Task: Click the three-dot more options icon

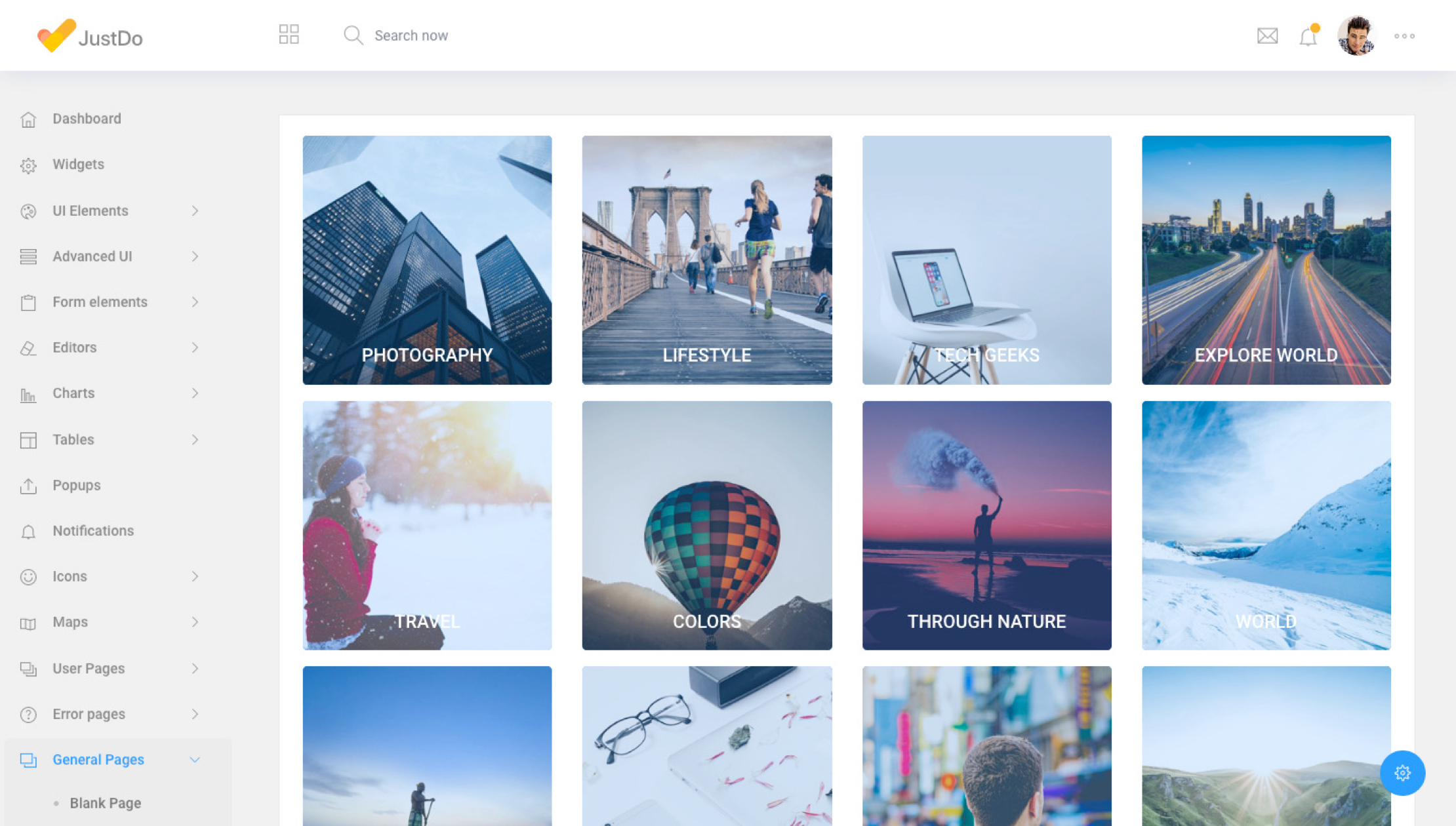Action: click(1404, 36)
